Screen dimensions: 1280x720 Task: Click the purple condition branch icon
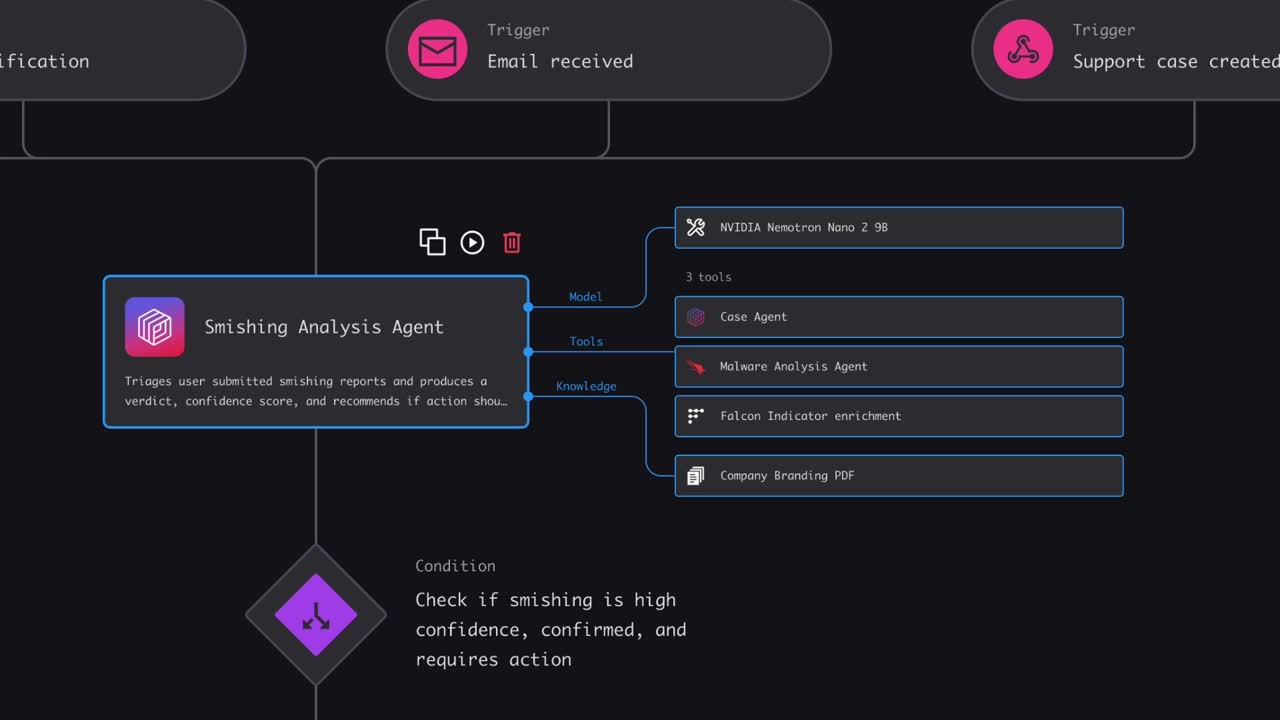click(316, 616)
